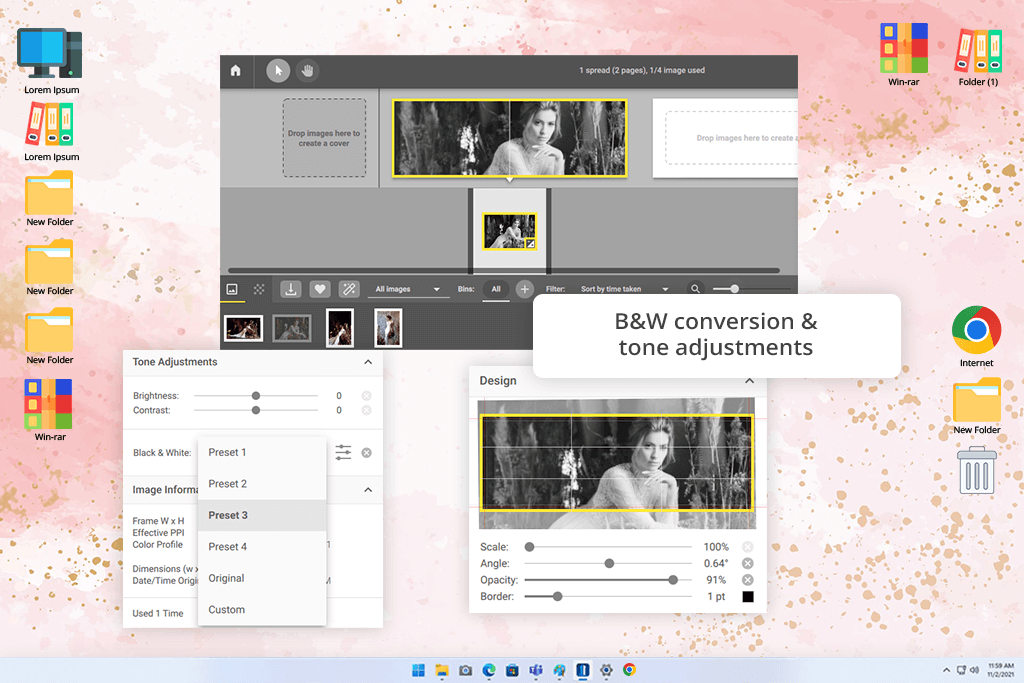Open the Recycle Bin desktop icon

[x=977, y=469]
